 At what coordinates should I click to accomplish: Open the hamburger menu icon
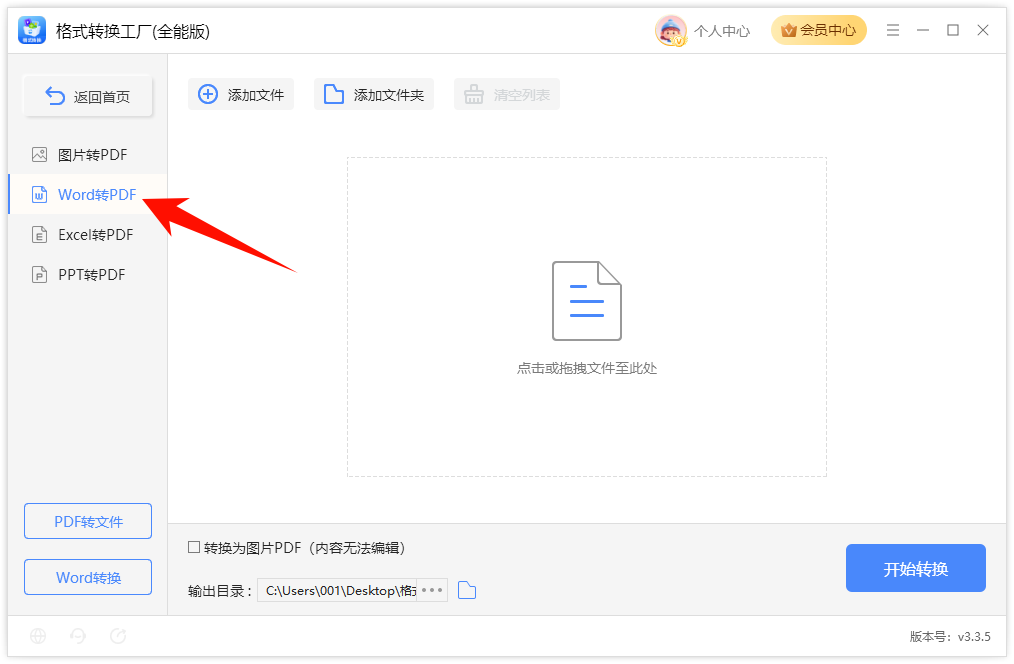click(x=893, y=30)
